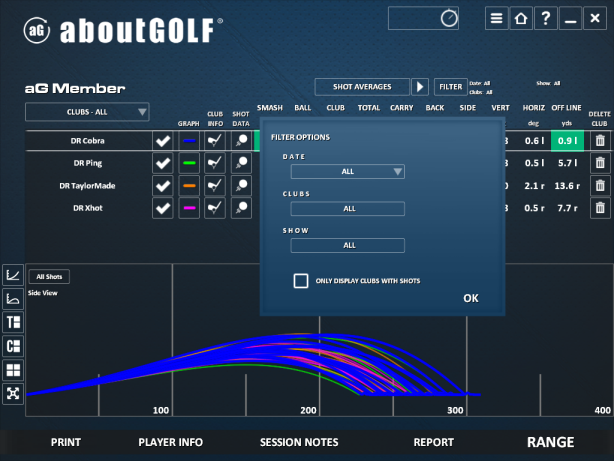
Task: Open the Date filter dropdown
Action: 348,172
